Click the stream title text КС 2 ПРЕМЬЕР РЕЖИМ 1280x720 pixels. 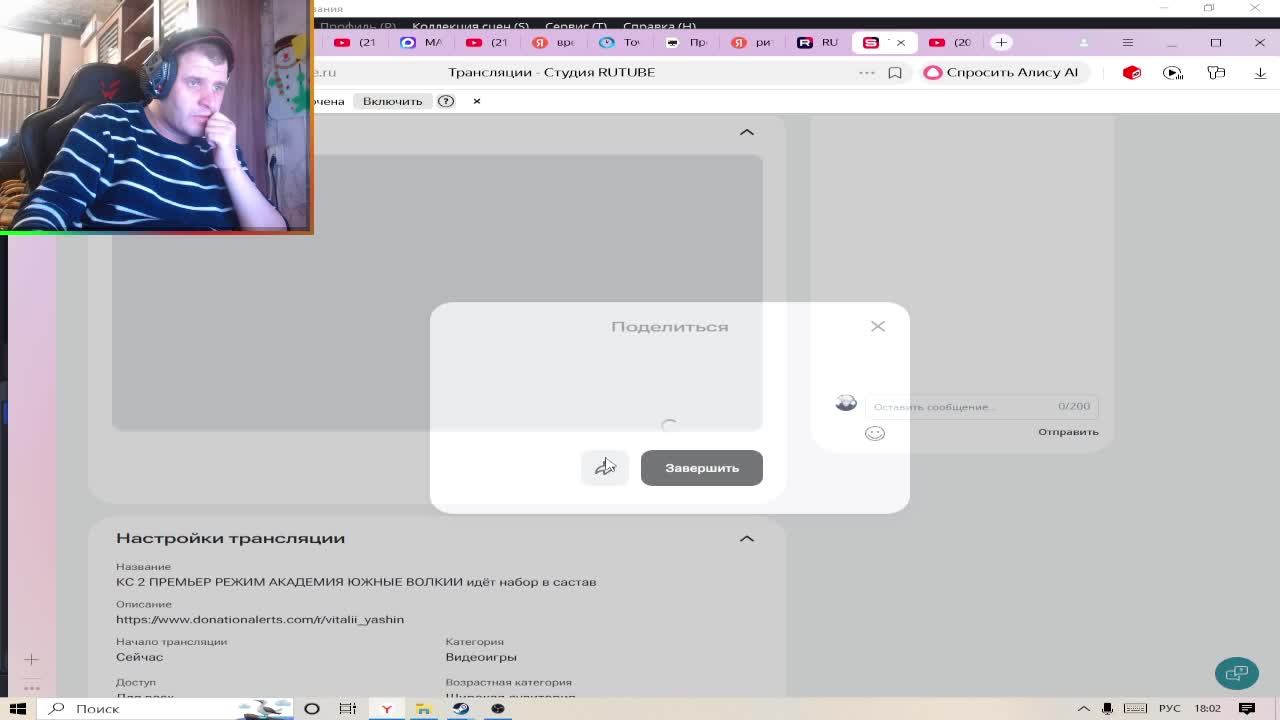click(356, 582)
